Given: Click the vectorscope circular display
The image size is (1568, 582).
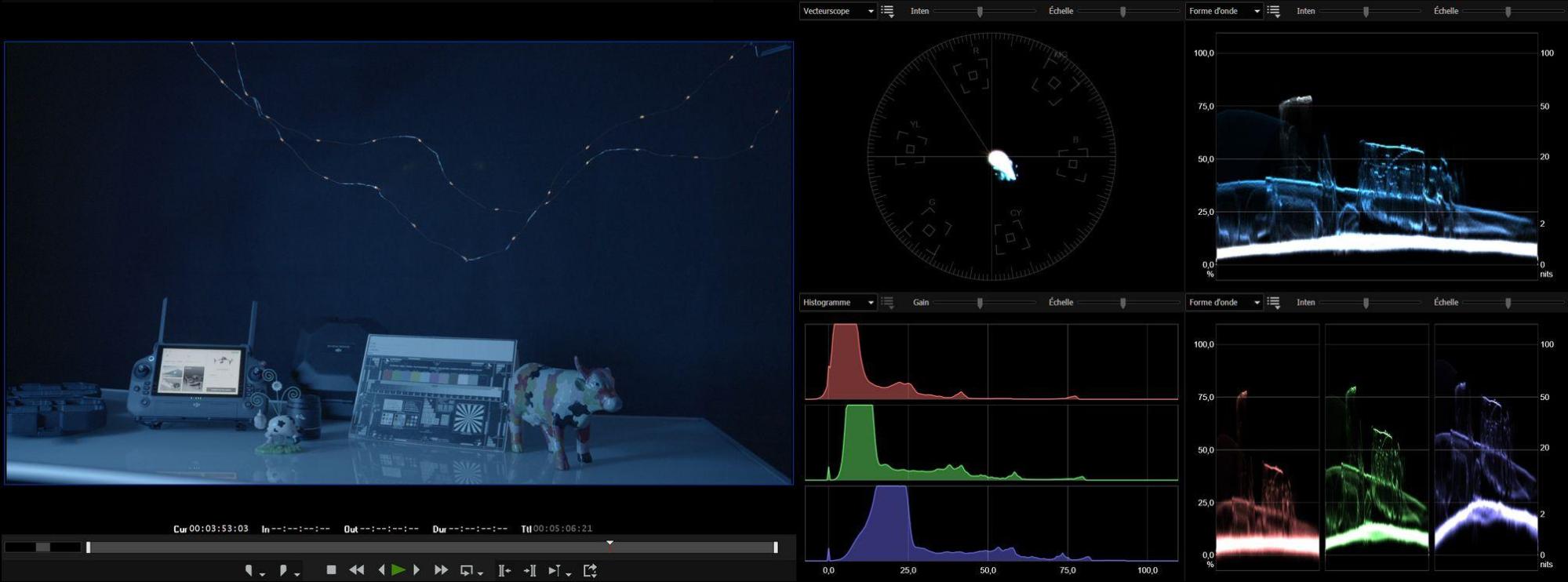Looking at the screenshot, I should click(991, 157).
